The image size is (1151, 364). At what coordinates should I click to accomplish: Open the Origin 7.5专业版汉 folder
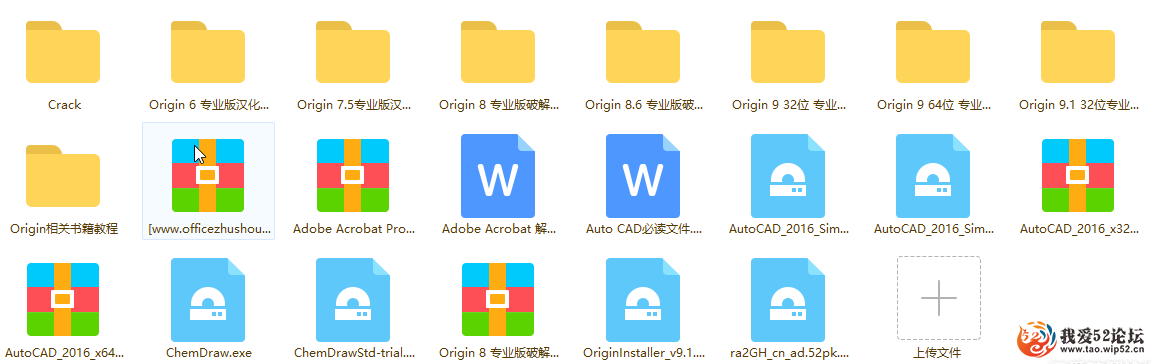point(353,52)
